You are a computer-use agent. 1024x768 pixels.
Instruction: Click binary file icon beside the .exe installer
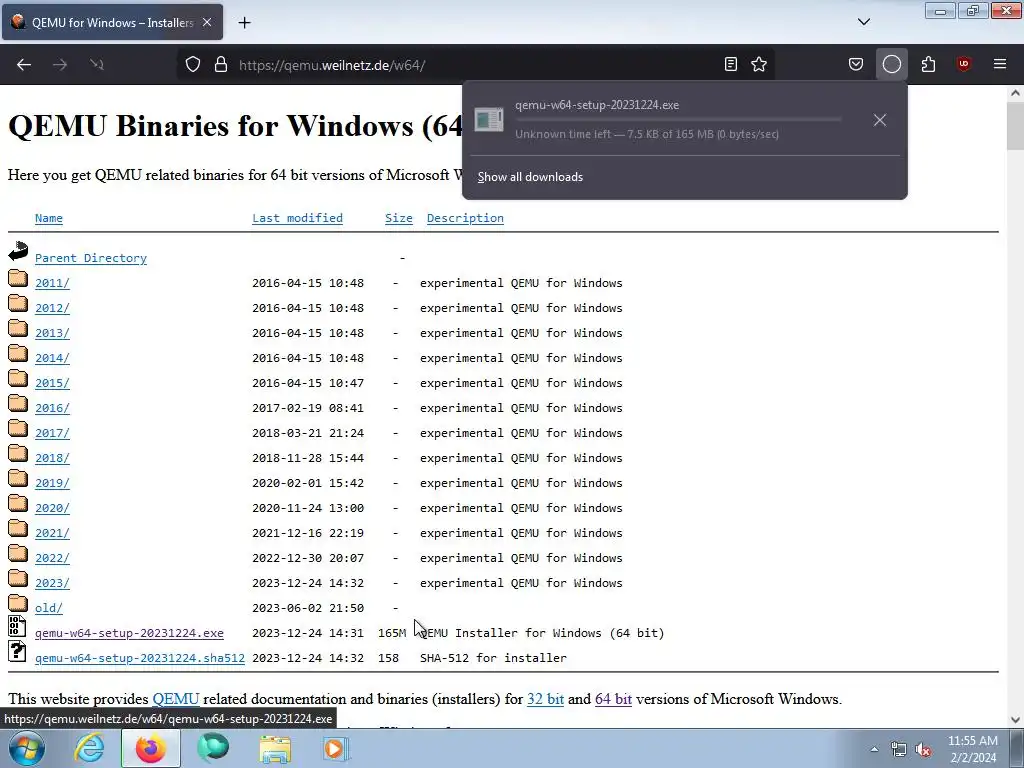(17, 626)
